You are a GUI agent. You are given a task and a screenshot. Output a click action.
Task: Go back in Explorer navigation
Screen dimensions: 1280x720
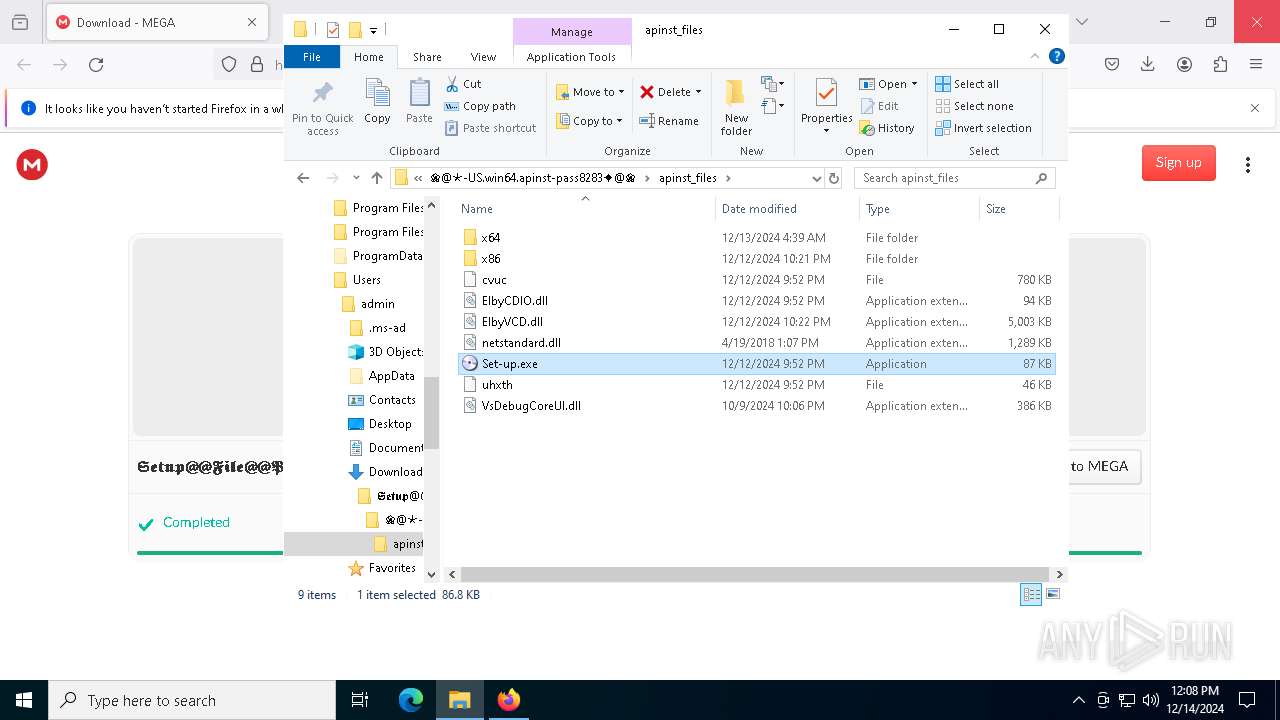(x=303, y=178)
